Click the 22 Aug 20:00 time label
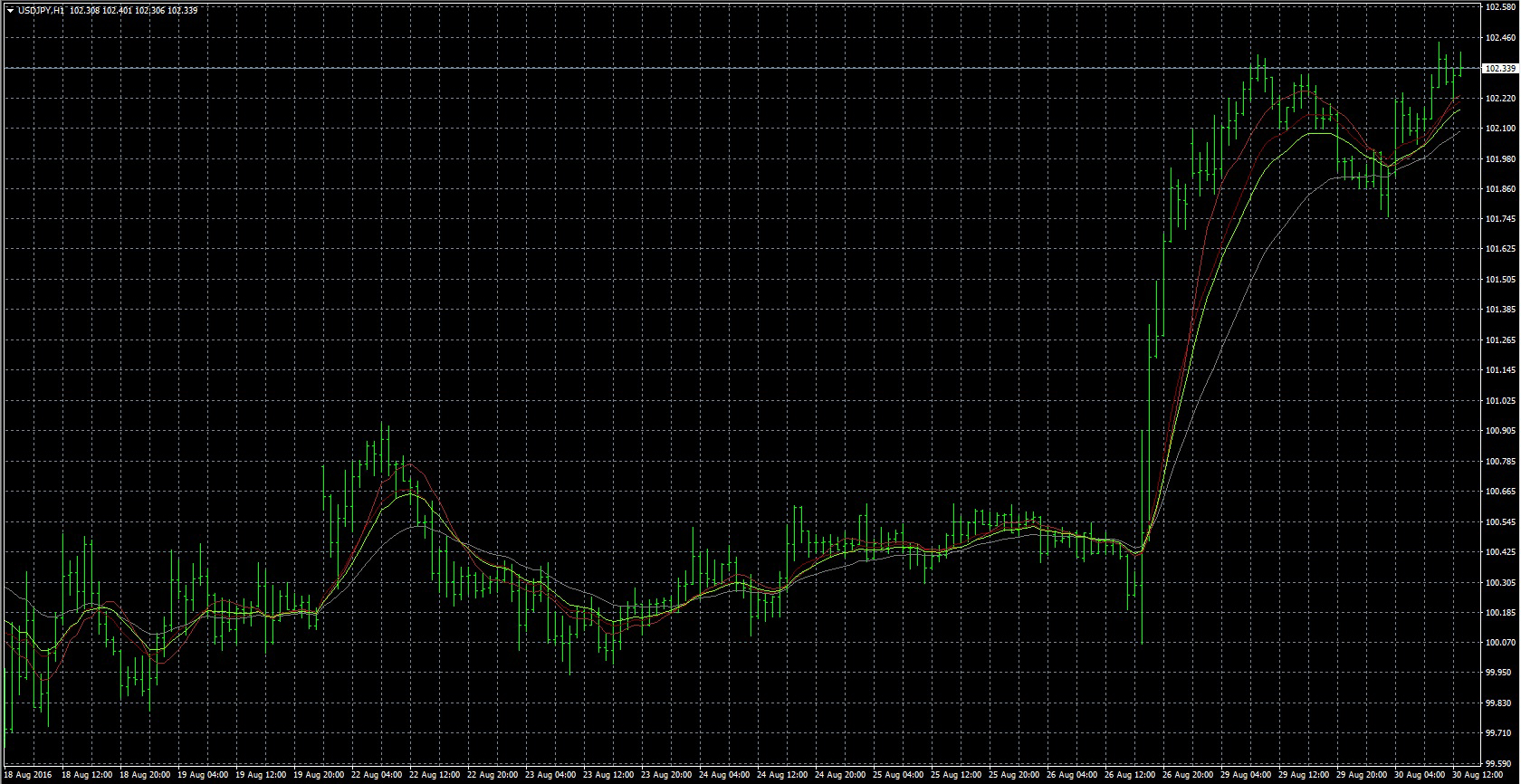The width and height of the screenshot is (1521, 784). [493, 776]
